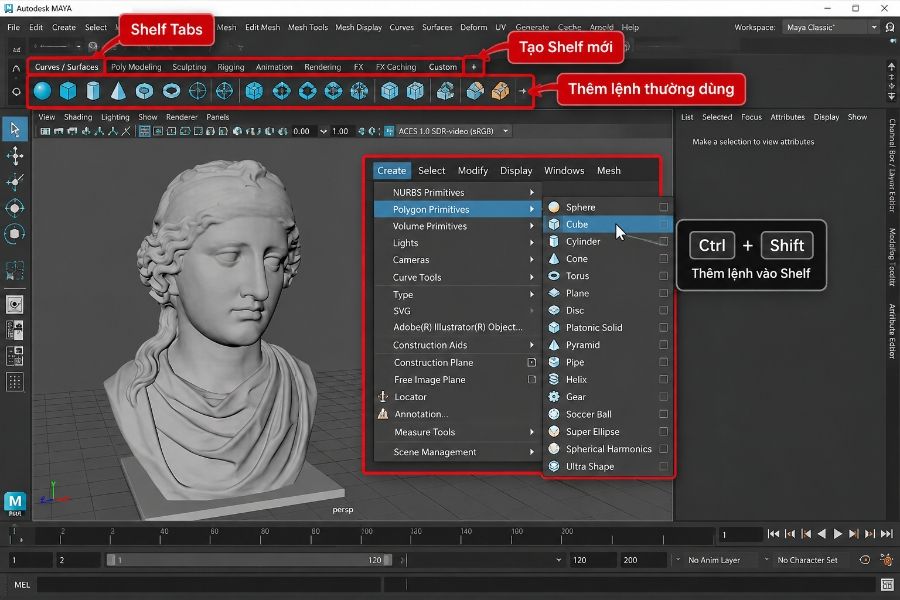Click Focus in the Attribute Editor header
The width and height of the screenshot is (900, 600).
point(751,117)
